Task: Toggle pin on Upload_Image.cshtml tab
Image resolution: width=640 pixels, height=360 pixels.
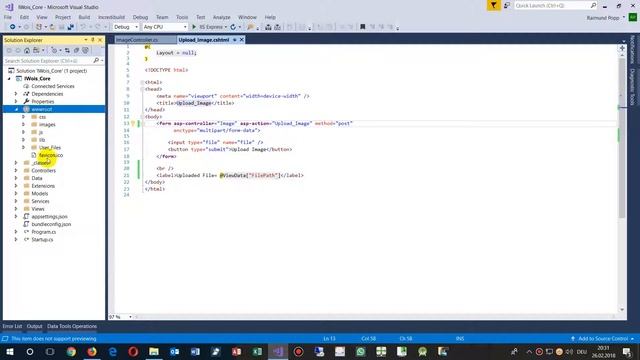Action: point(235,40)
